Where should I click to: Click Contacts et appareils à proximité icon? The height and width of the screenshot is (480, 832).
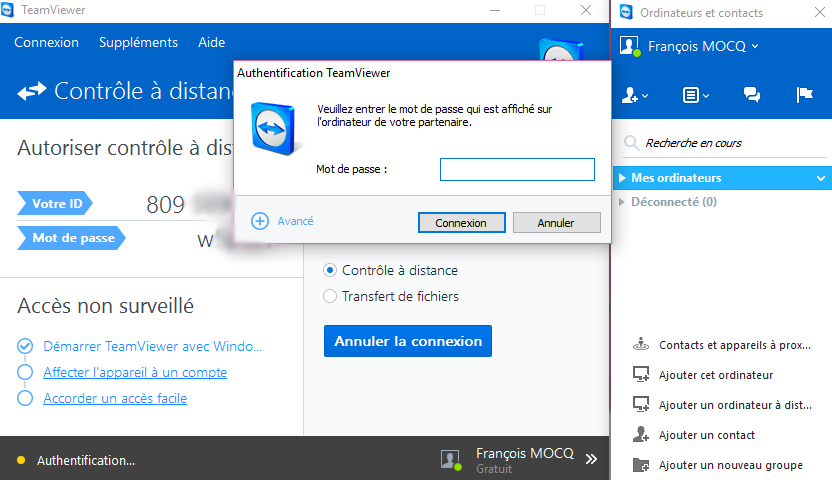click(x=641, y=344)
